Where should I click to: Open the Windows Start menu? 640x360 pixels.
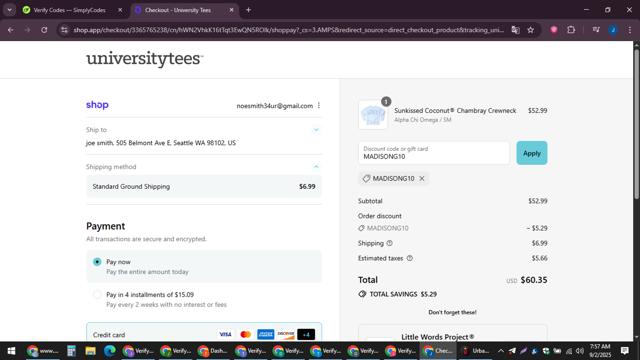[x=11, y=351]
